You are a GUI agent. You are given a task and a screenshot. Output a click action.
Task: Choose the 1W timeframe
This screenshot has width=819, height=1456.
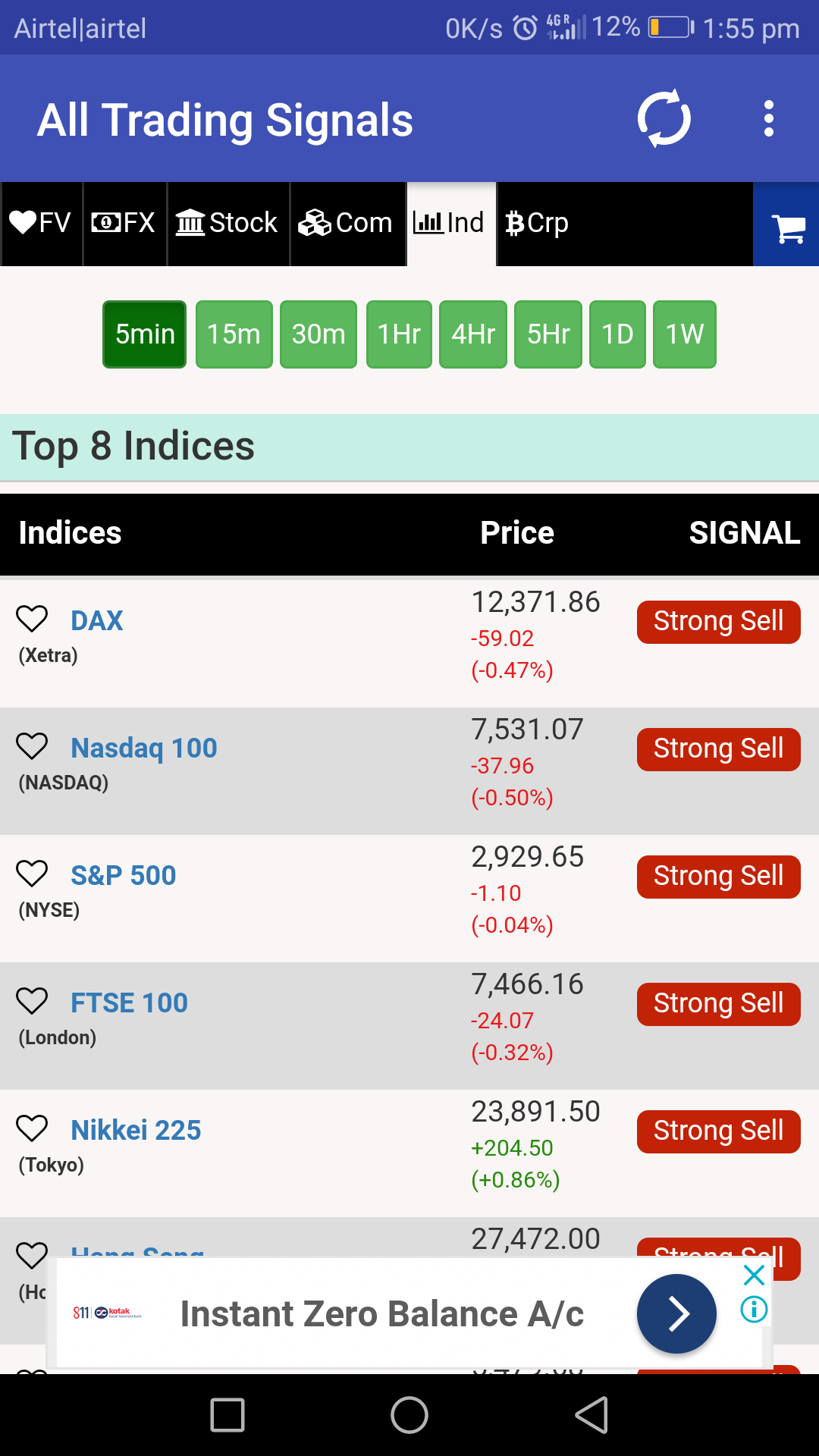click(684, 334)
